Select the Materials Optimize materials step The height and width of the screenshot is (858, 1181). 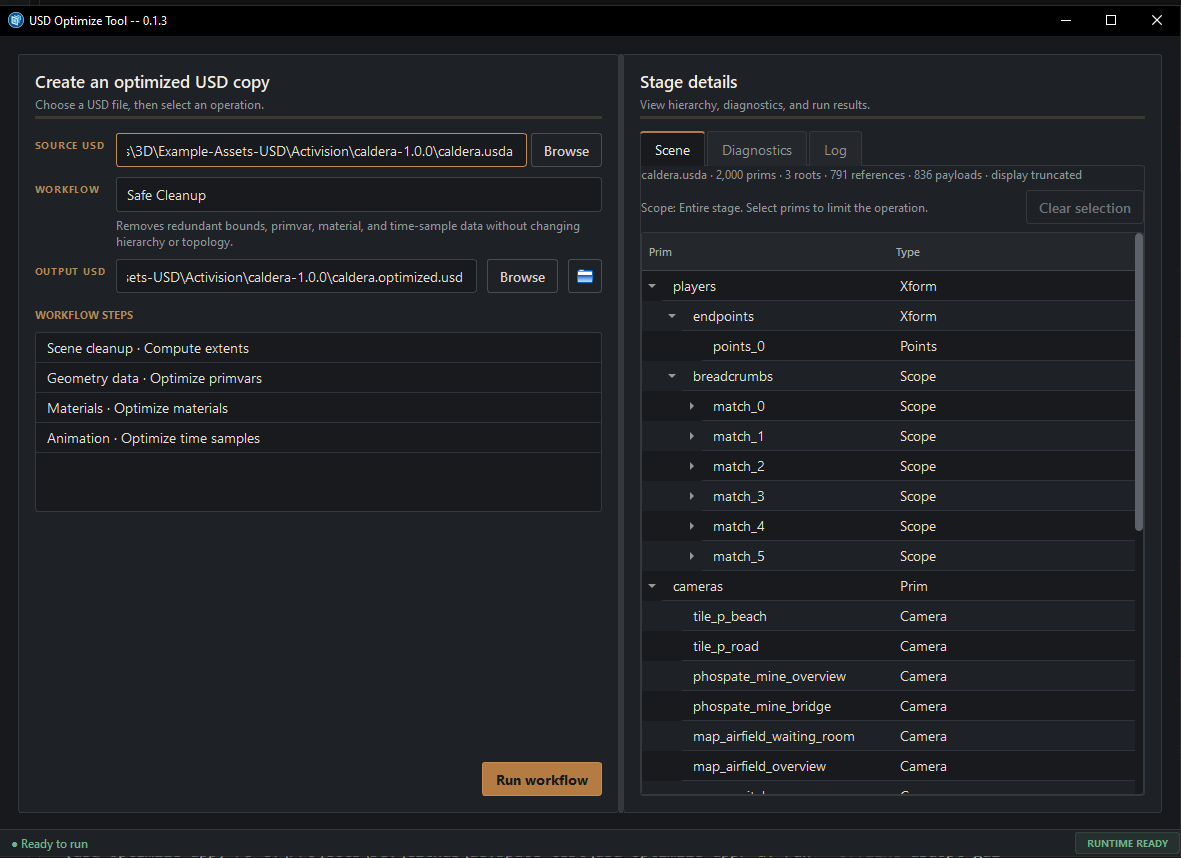318,408
